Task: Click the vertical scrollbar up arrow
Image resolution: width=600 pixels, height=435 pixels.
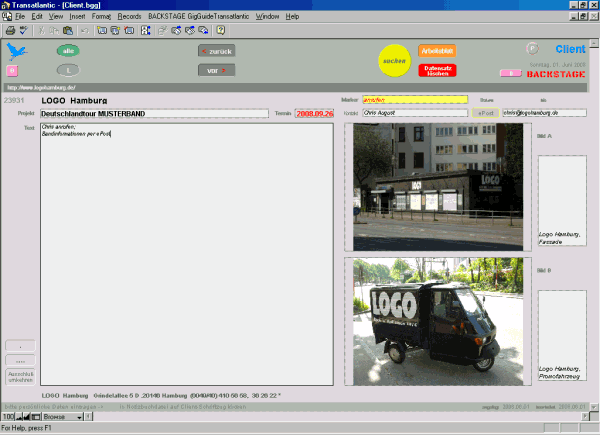Action: tap(594, 43)
